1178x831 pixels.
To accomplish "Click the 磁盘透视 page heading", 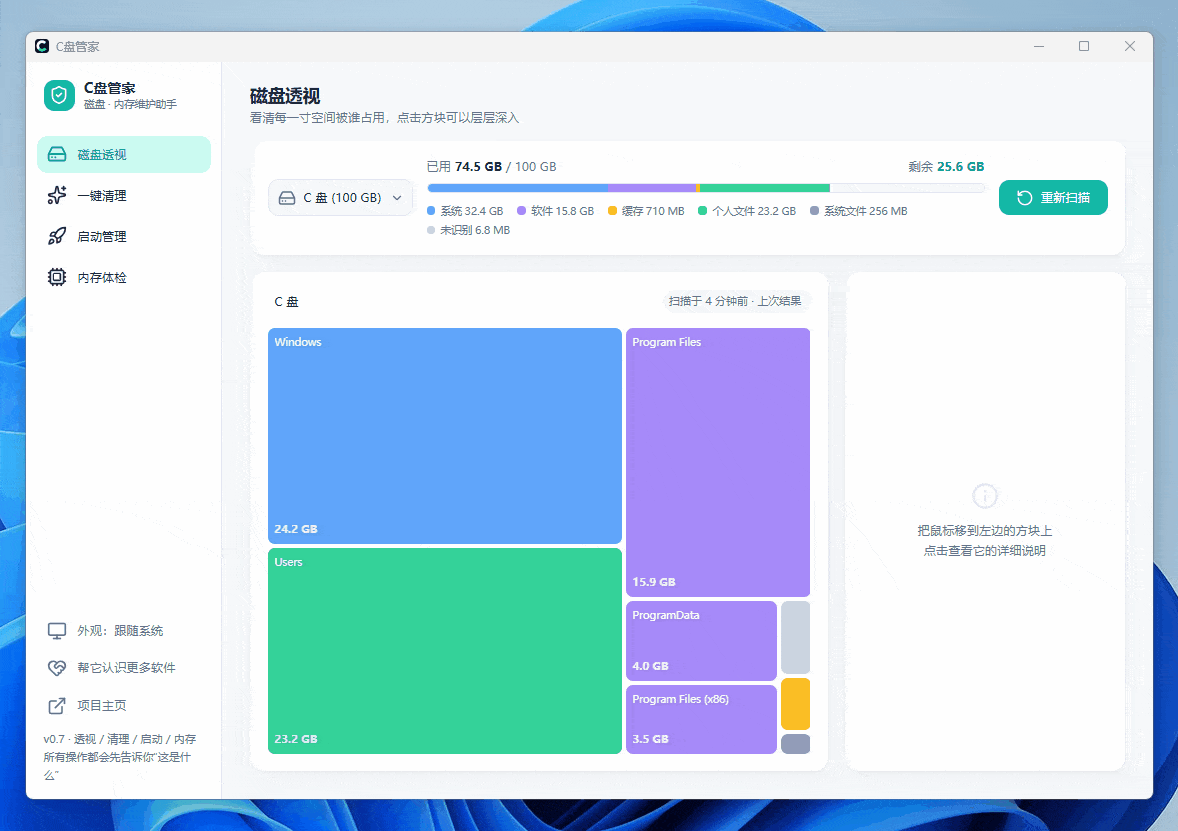I will 285,96.
